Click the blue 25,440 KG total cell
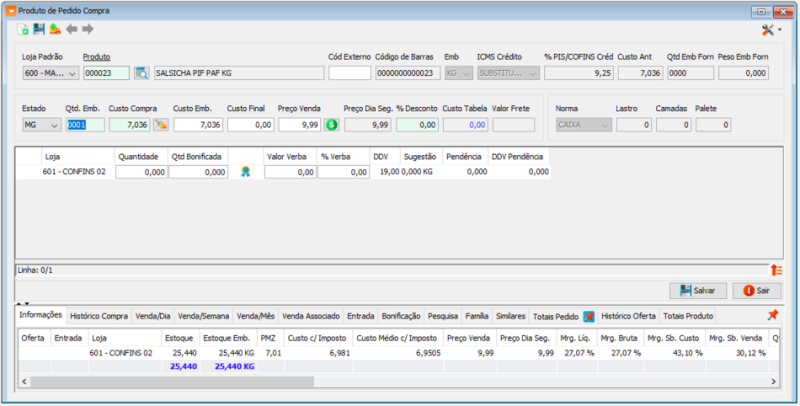Image resolution: width=800 pixels, height=406 pixels. click(228, 366)
